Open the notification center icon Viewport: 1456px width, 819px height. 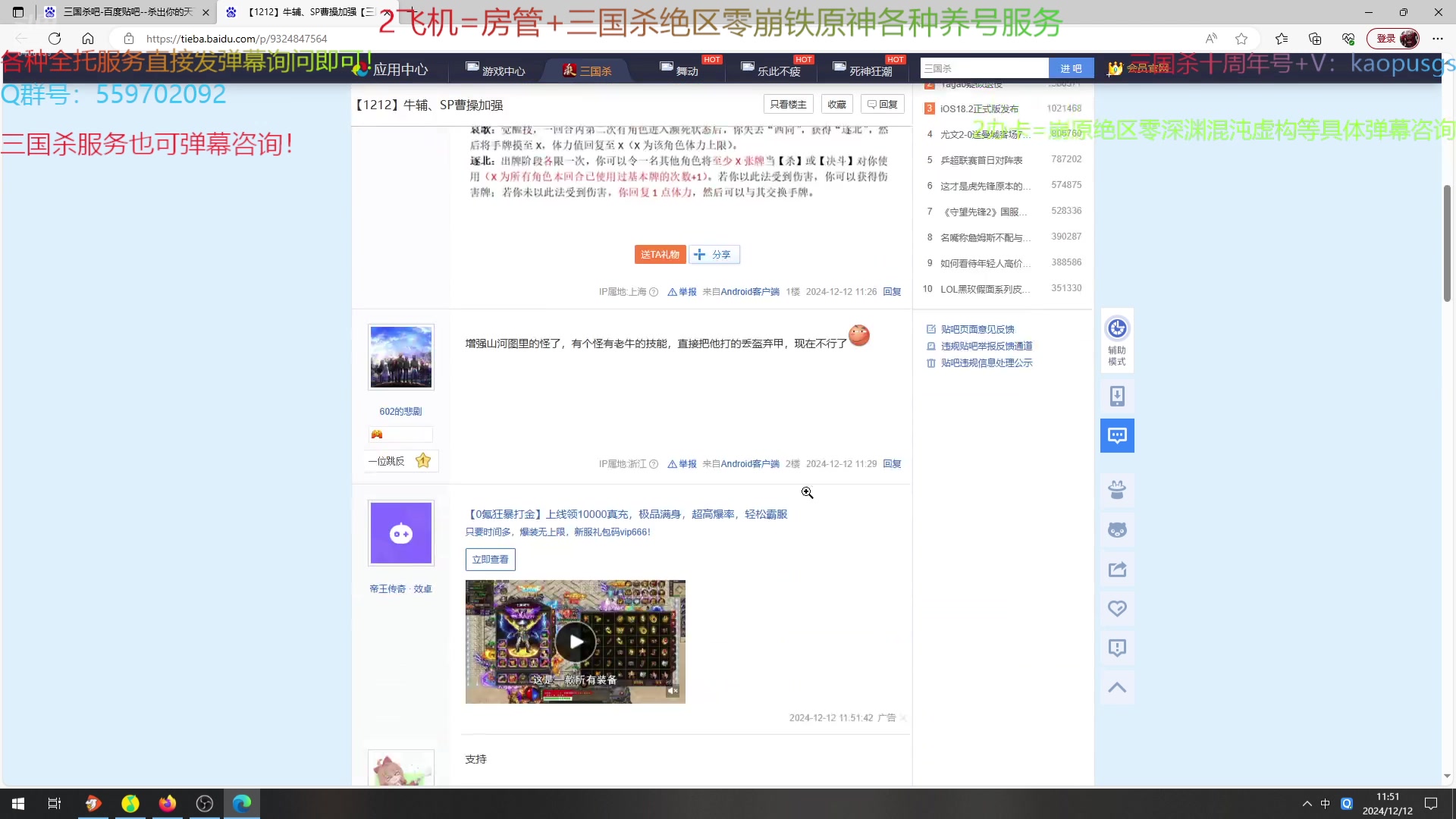click(x=1431, y=804)
